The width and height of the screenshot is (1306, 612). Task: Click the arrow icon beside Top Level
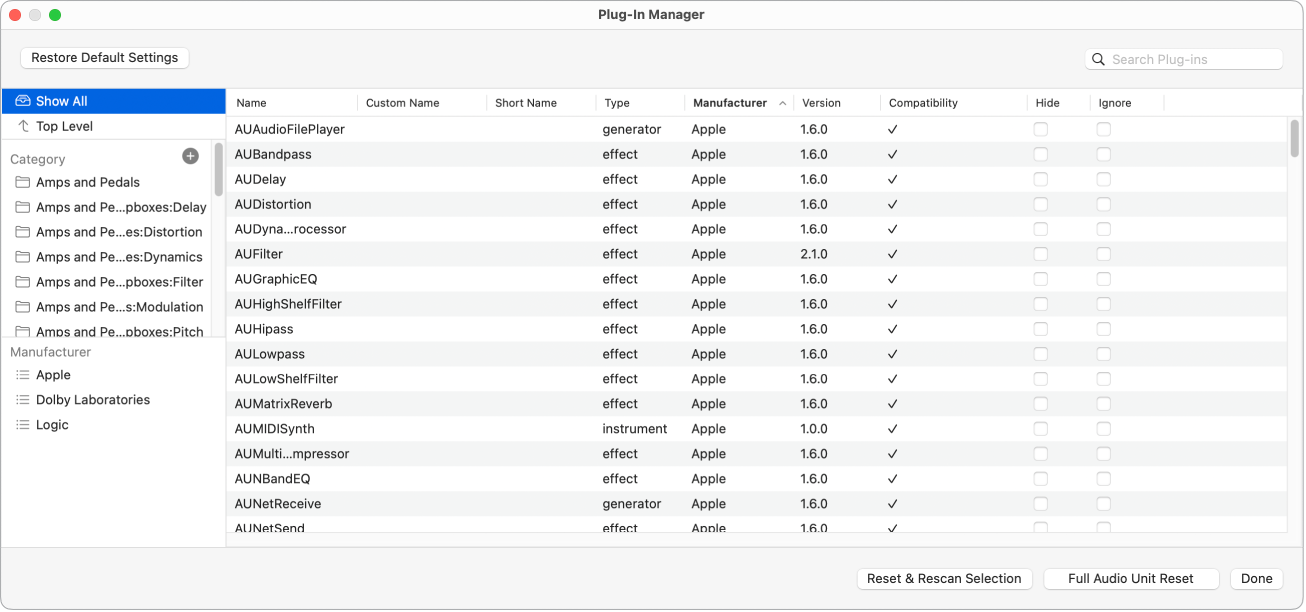[22, 126]
